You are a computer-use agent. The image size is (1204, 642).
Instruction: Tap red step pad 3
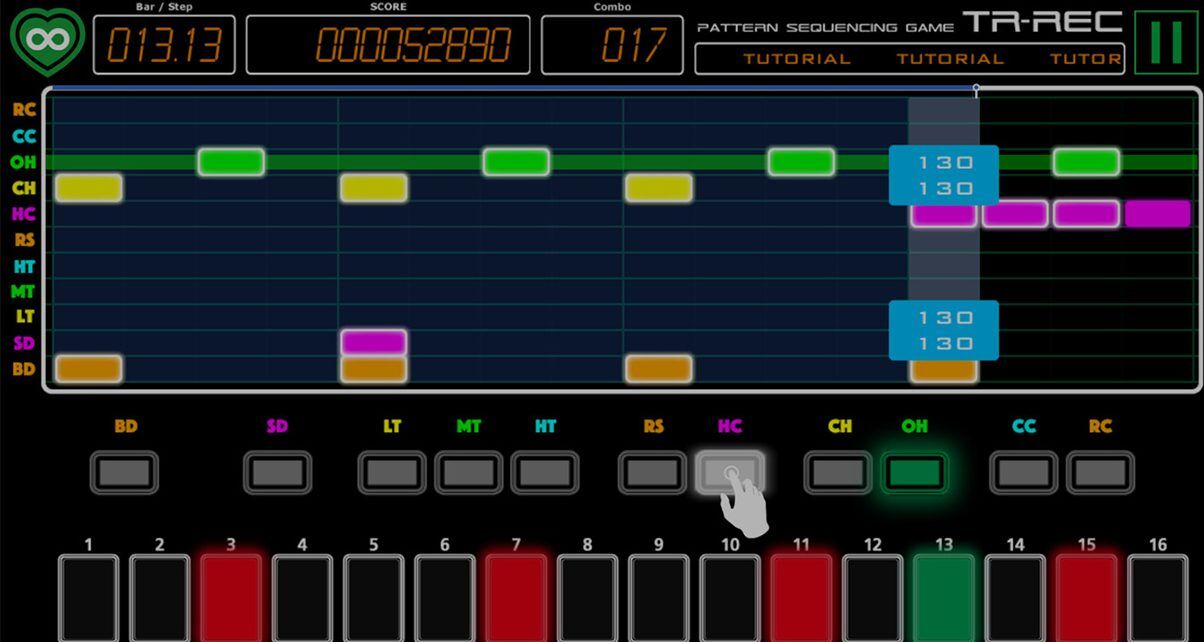point(231,598)
